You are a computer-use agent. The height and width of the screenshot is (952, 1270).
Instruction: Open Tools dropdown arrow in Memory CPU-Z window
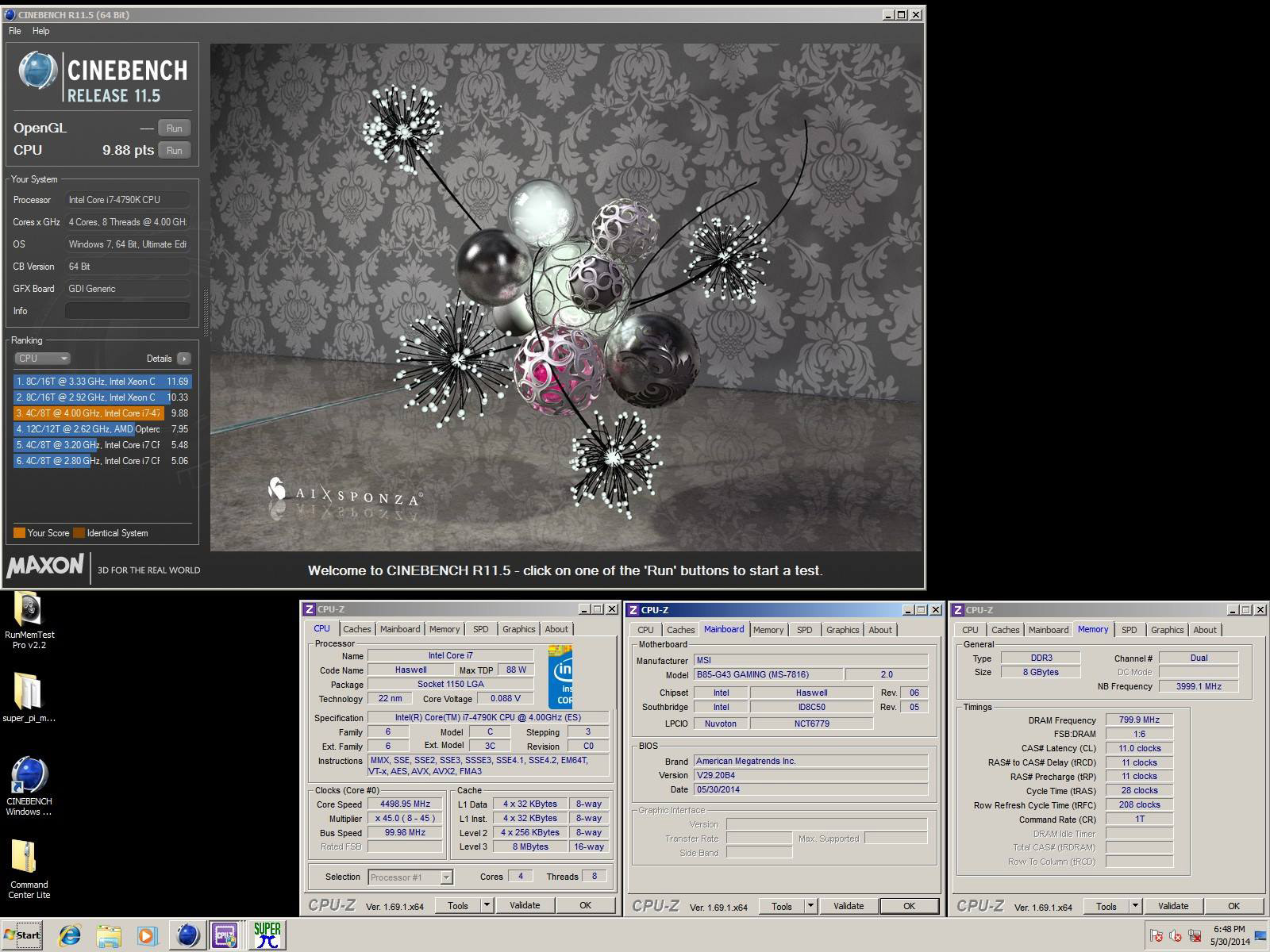pos(1135,906)
